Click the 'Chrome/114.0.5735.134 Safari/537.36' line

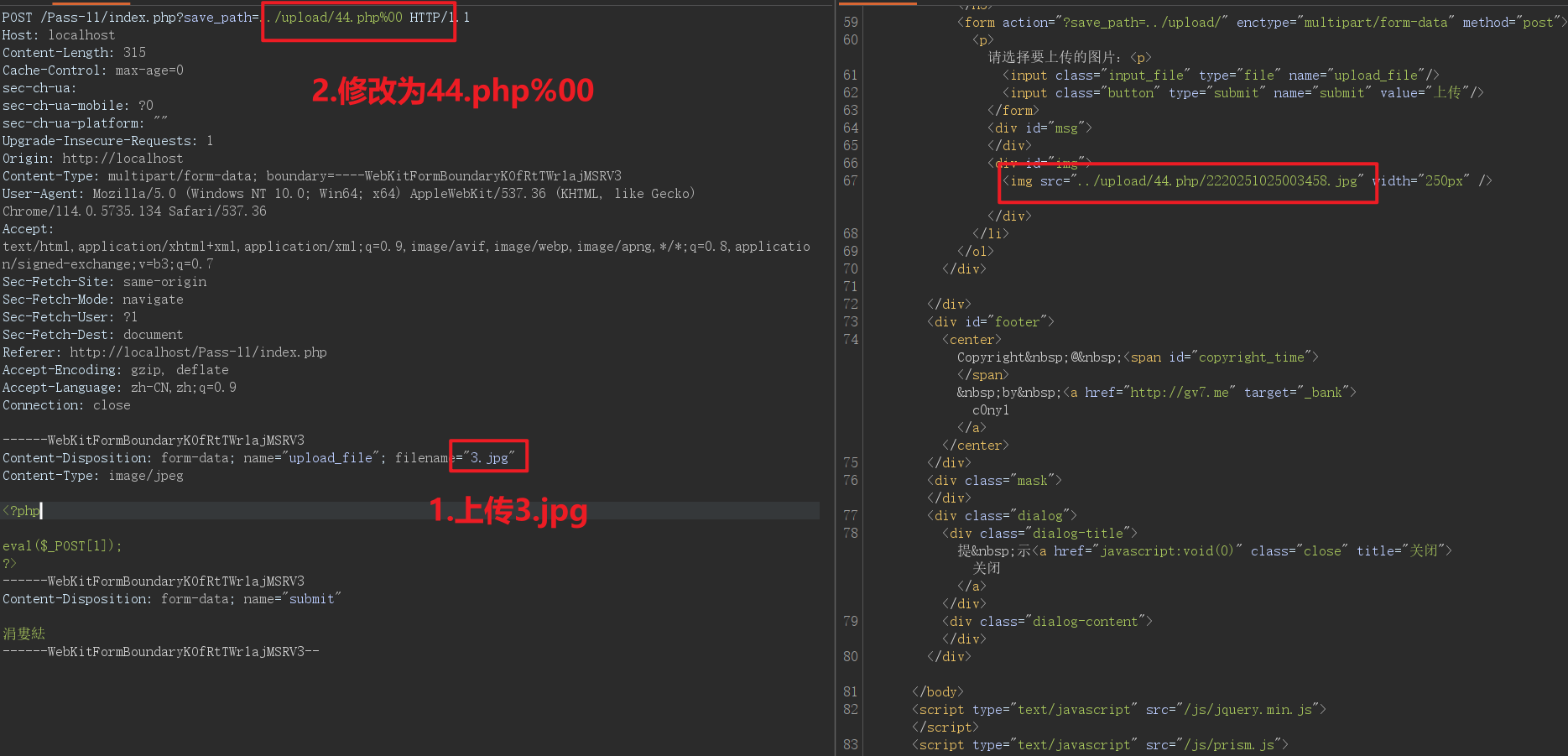pos(134,211)
